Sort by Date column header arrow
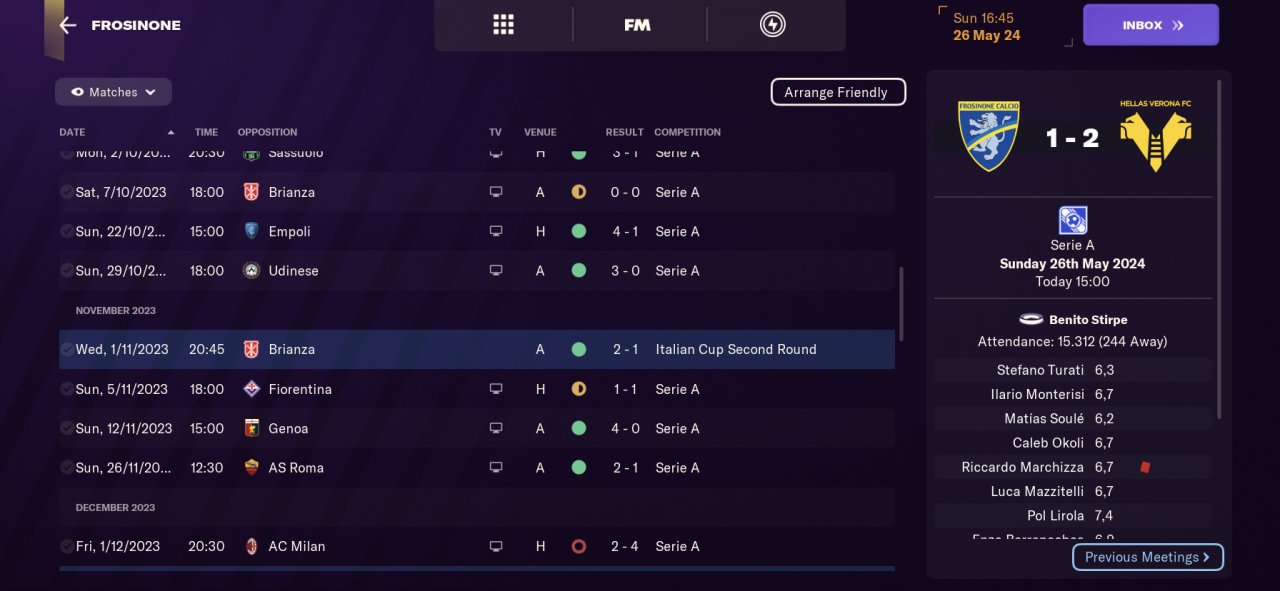 (x=171, y=132)
